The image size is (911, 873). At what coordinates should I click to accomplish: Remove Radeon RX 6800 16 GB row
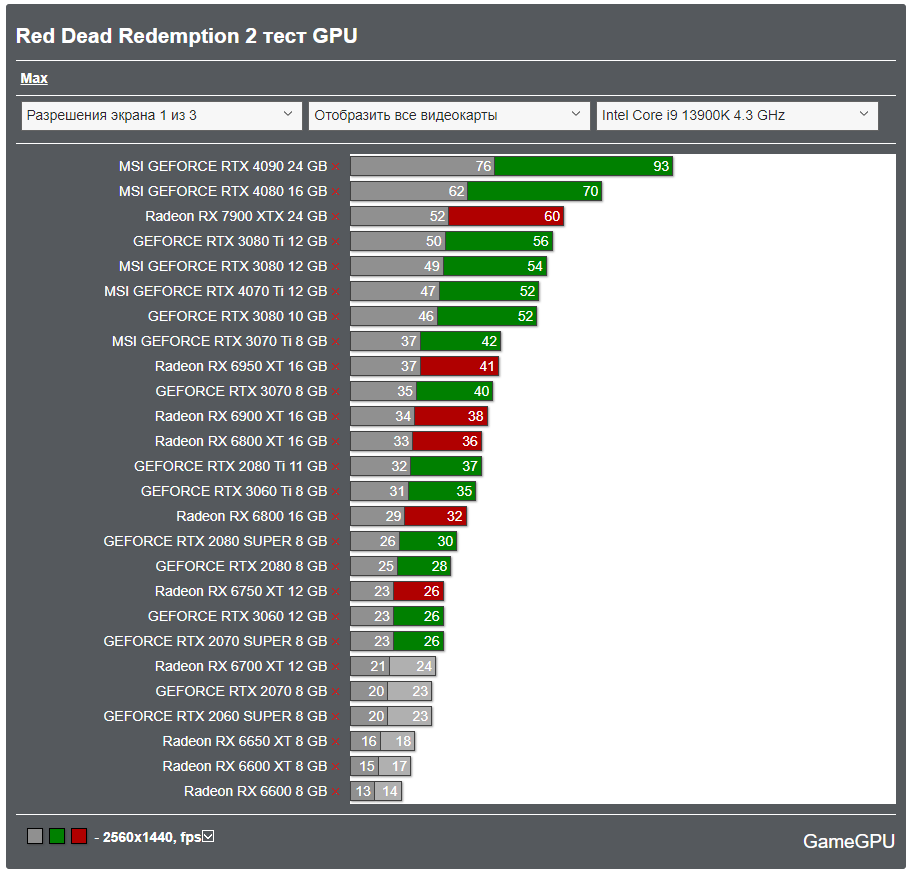tap(336, 516)
